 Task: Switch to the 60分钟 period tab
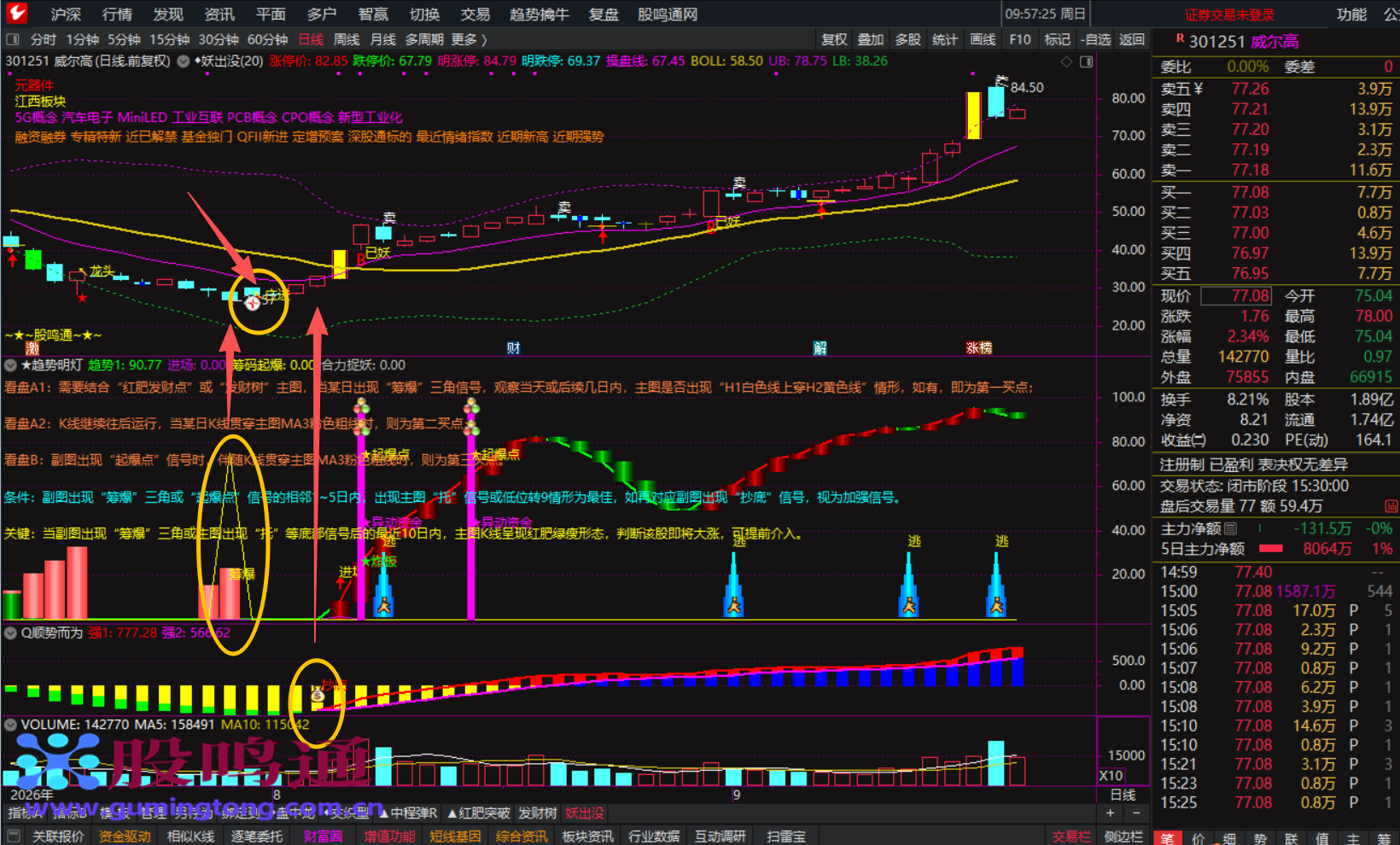[x=267, y=39]
